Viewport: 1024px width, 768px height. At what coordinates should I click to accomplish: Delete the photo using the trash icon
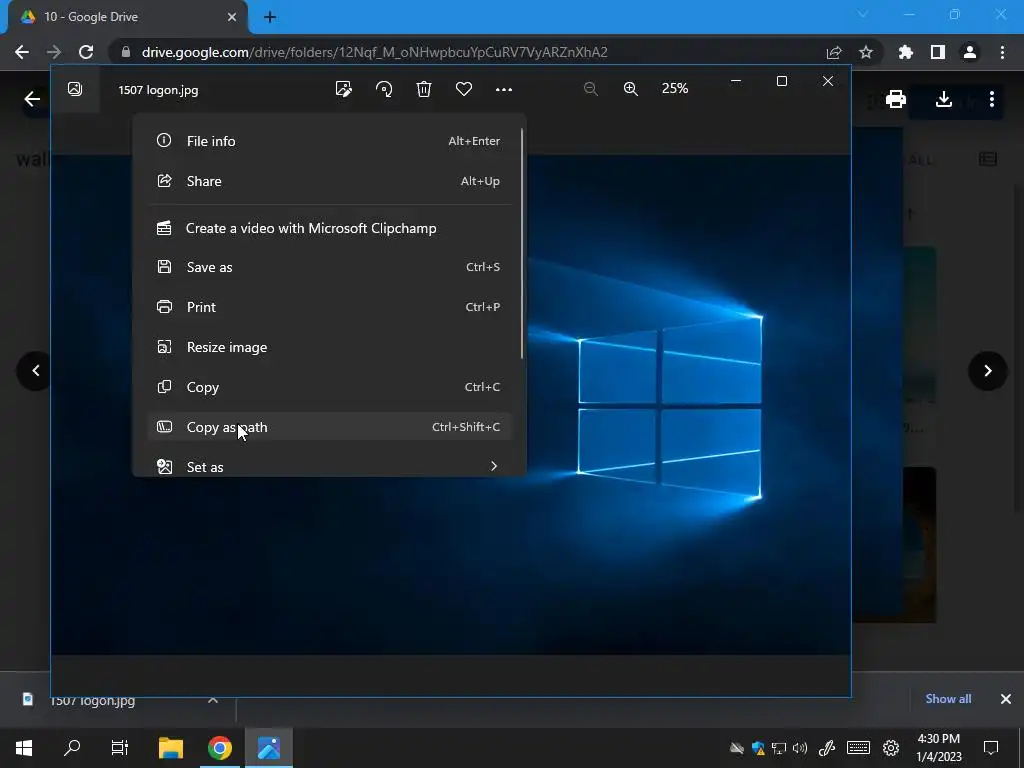coord(424,89)
